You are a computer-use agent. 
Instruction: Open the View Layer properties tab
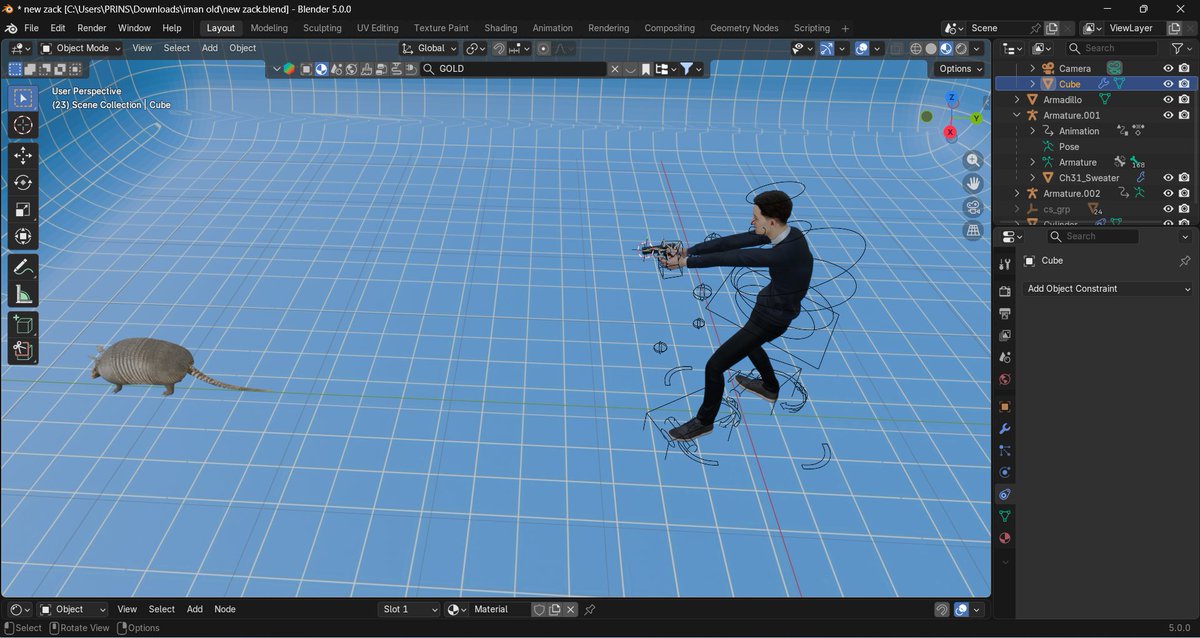(1005, 335)
